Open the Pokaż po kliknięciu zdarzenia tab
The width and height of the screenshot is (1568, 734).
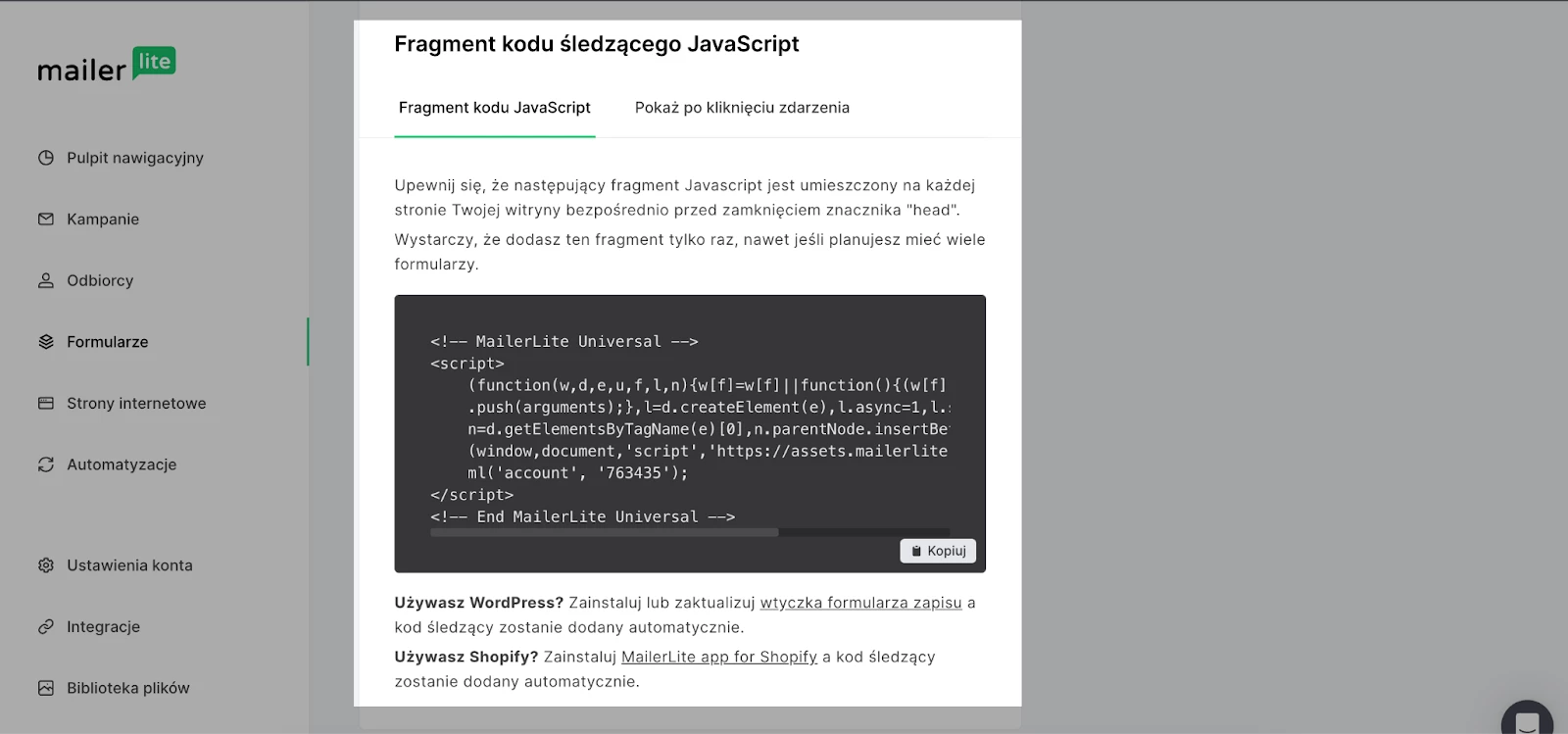coord(742,108)
